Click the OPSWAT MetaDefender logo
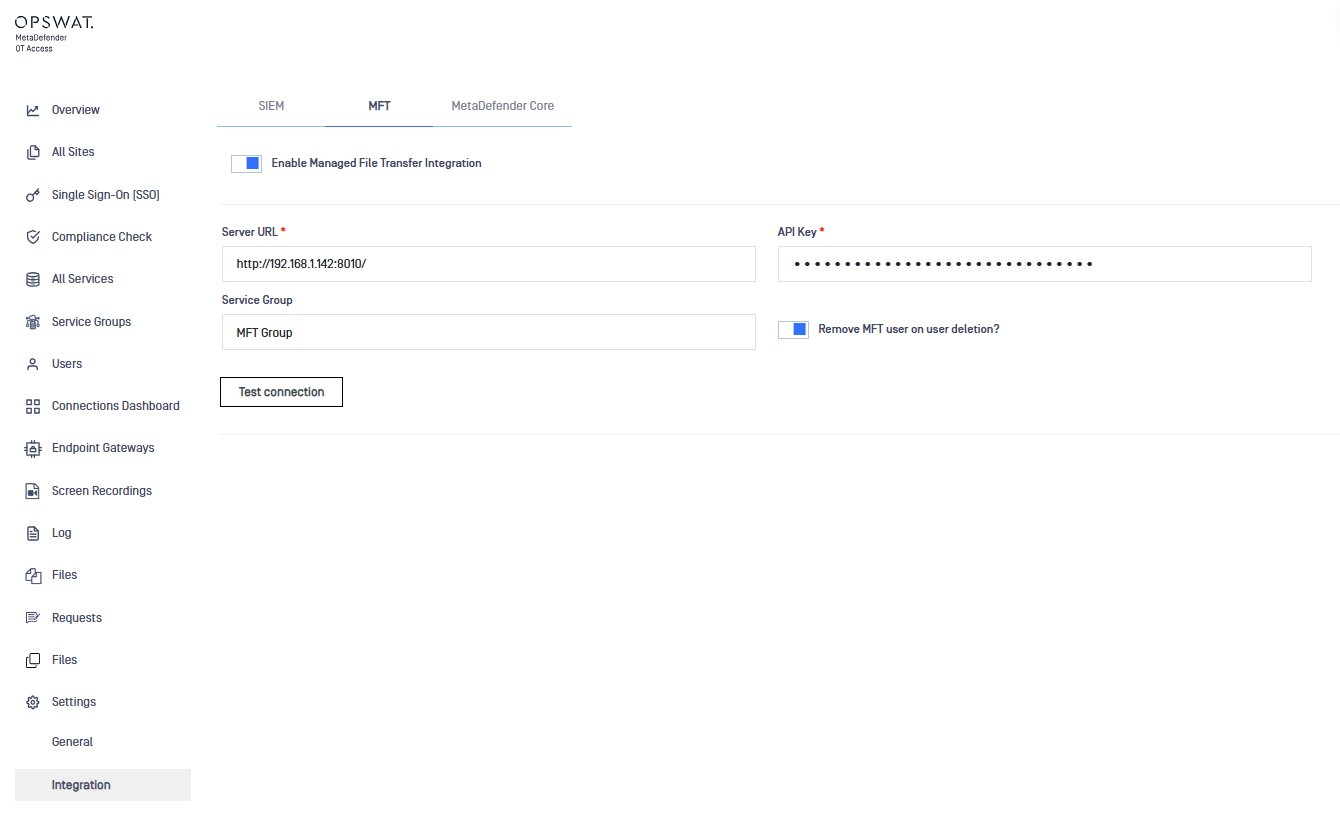This screenshot has width=1340, height=825. point(54,33)
